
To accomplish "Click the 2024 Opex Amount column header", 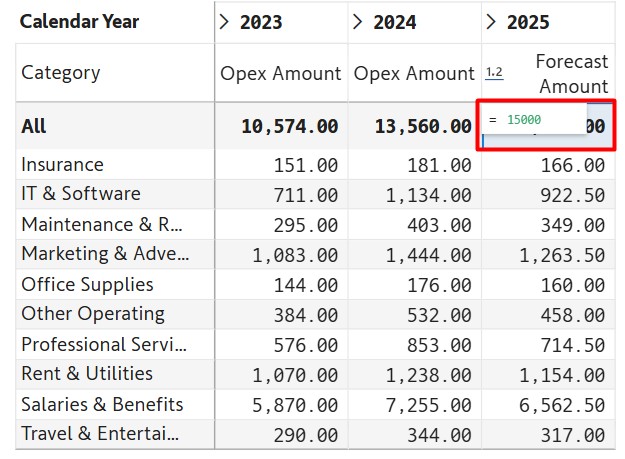I will [414, 74].
